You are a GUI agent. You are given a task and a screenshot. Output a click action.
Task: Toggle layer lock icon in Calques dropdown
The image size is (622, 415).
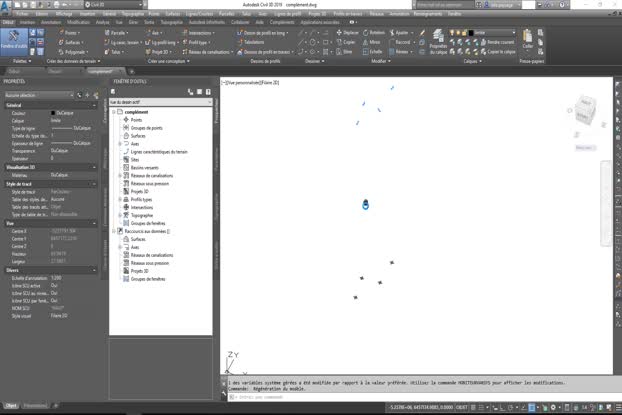pos(464,33)
